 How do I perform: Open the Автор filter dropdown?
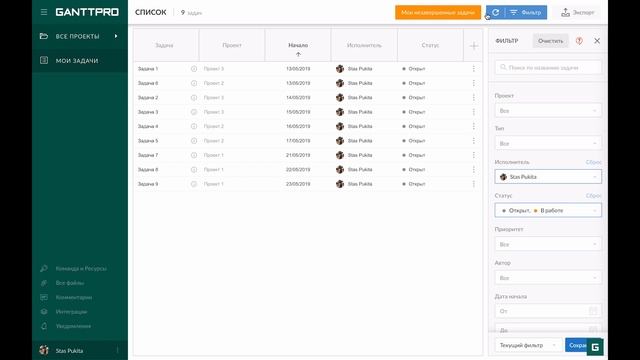pos(548,278)
